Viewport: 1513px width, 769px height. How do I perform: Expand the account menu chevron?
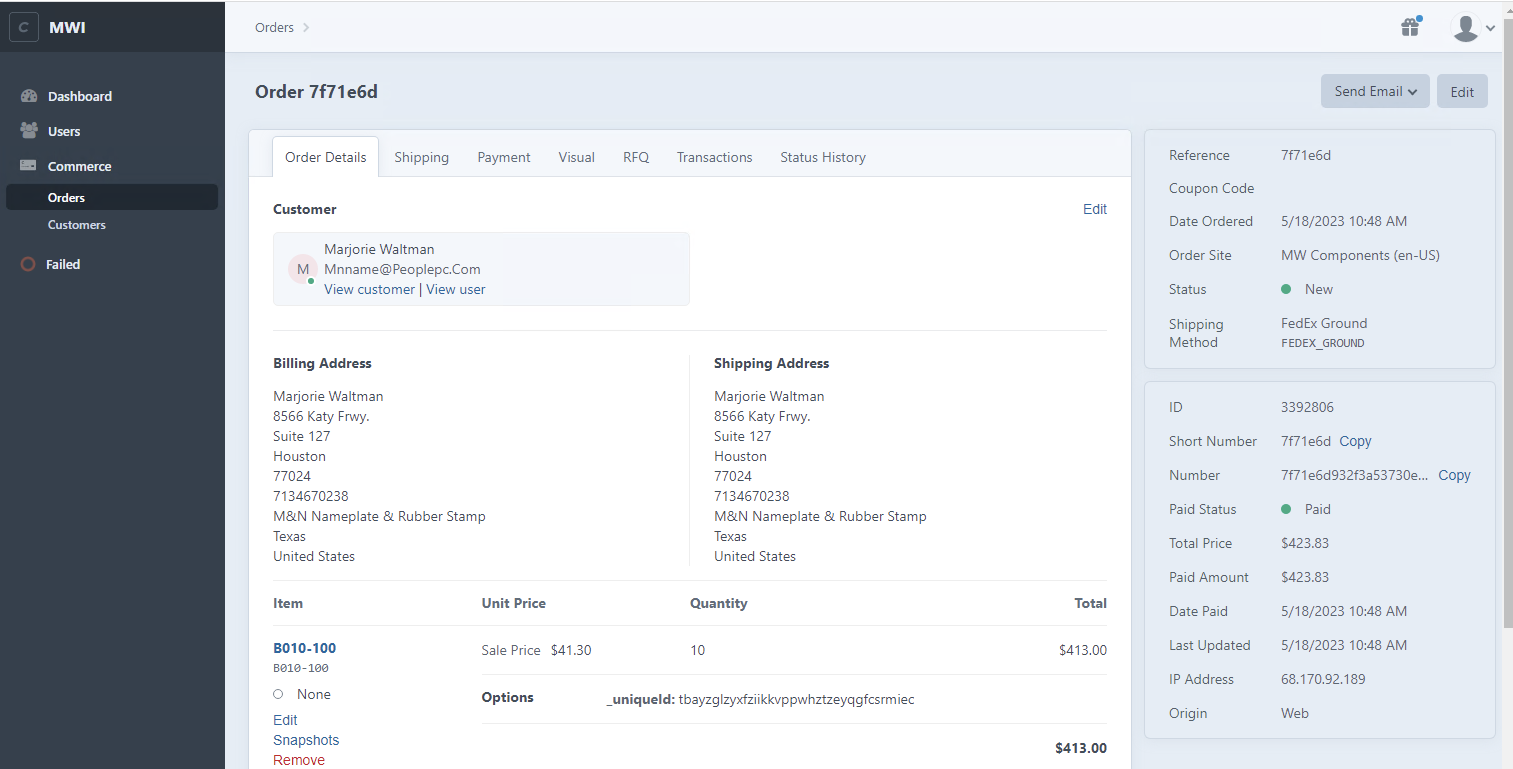[x=1491, y=28]
